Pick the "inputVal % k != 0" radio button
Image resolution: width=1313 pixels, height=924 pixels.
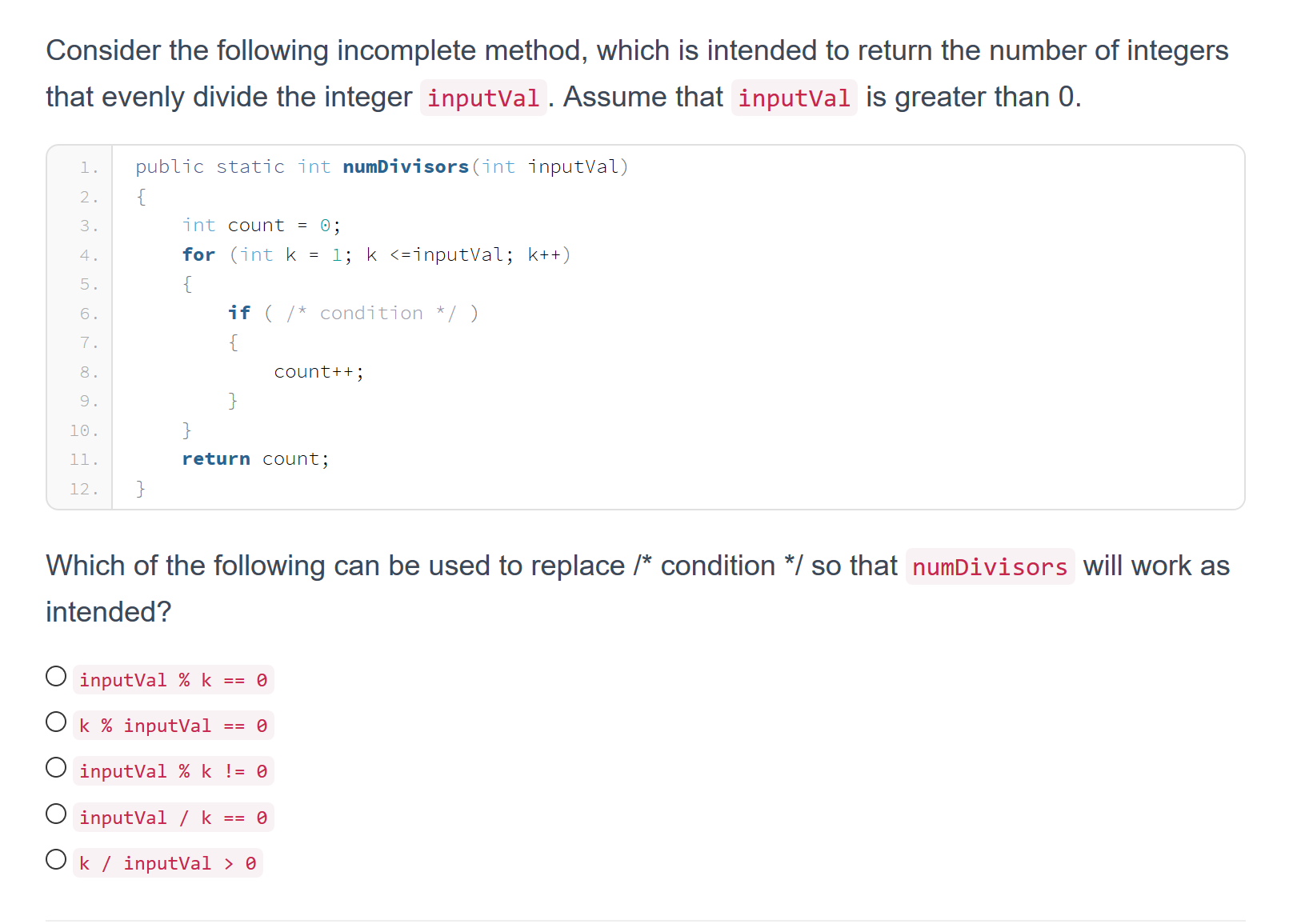pyautogui.click(x=56, y=768)
